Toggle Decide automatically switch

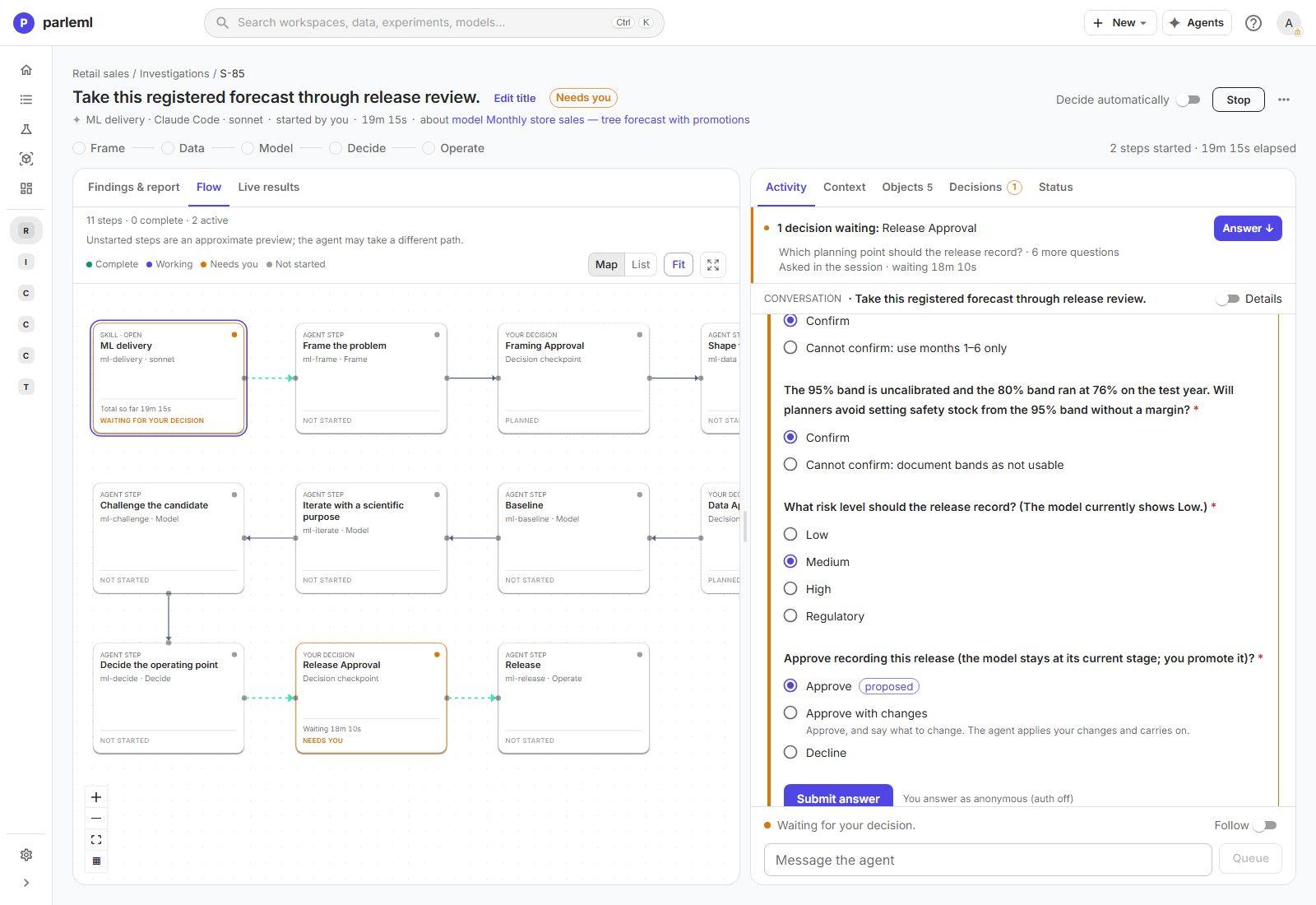pos(1188,100)
